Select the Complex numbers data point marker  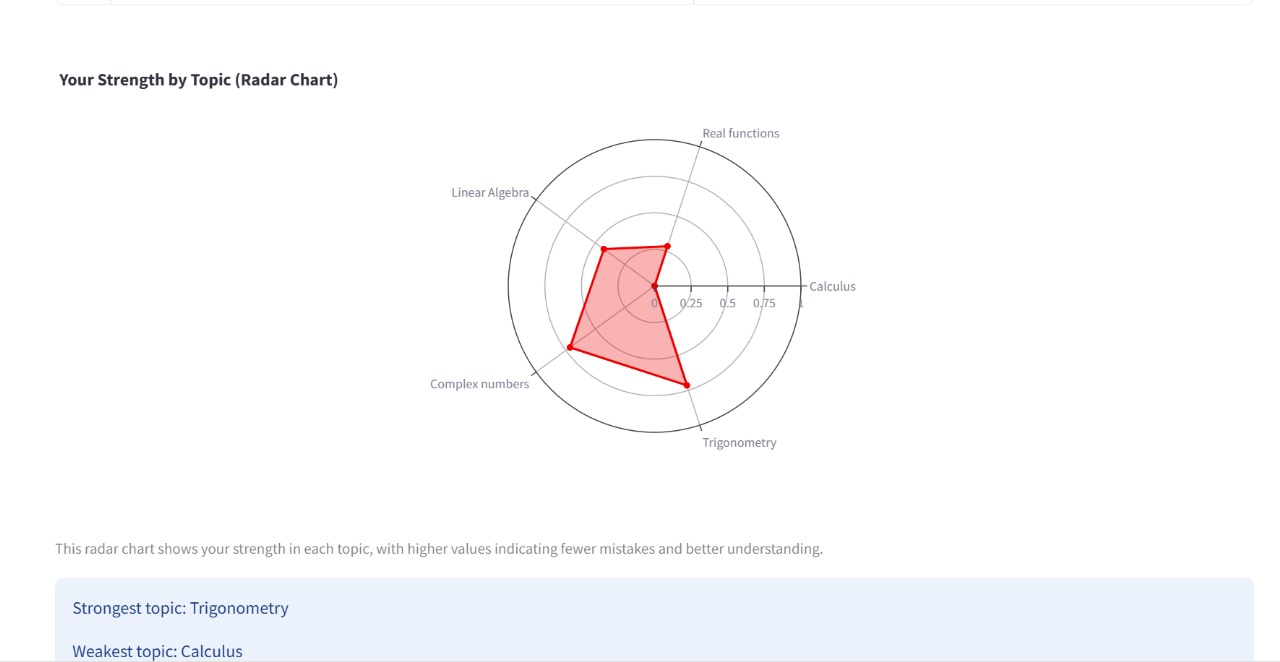coord(570,348)
